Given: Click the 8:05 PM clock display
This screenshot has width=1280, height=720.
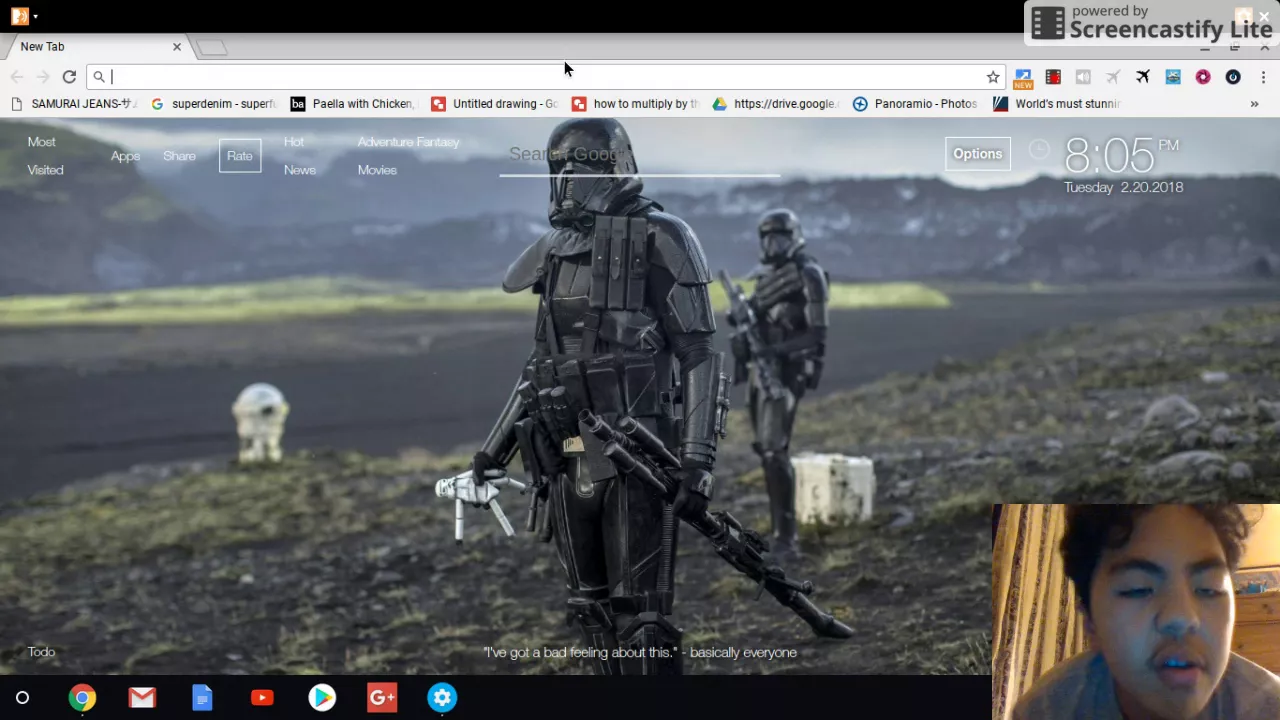Looking at the screenshot, I should 1121,155.
